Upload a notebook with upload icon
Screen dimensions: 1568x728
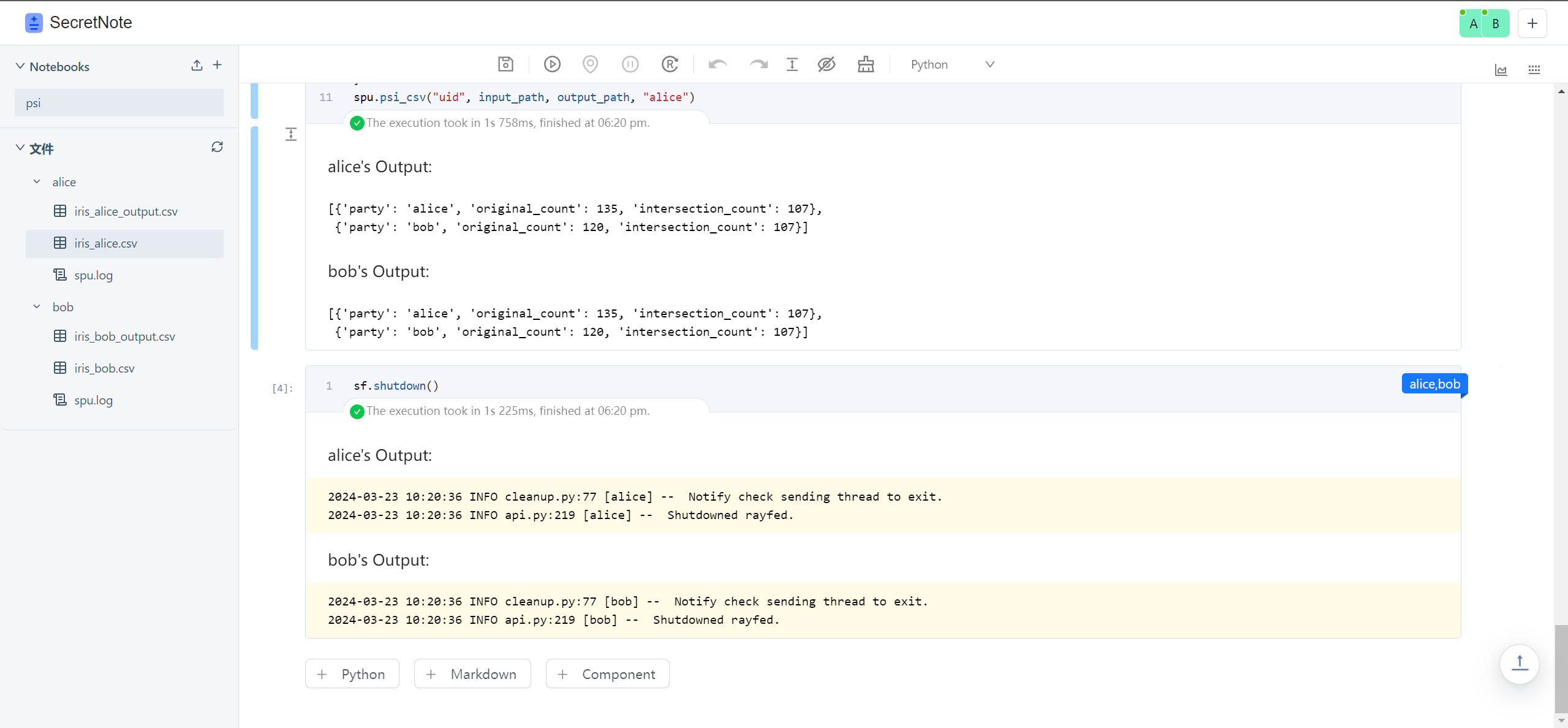coord(197,66)
